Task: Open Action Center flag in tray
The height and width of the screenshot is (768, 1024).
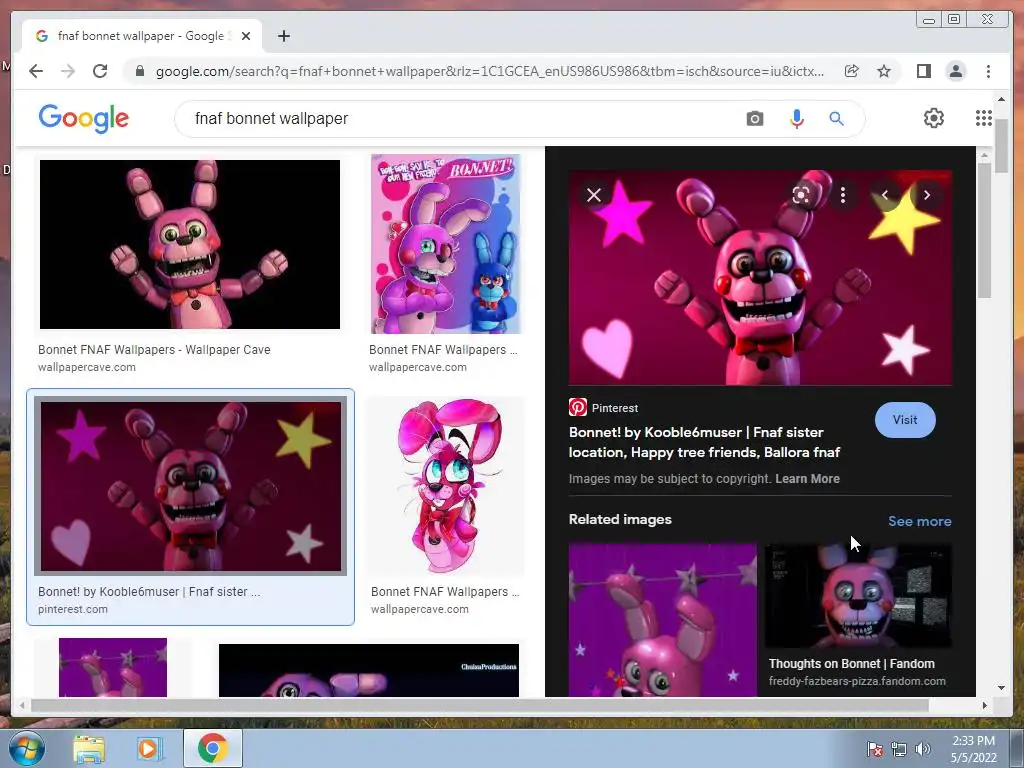Action: pos(874,749)
